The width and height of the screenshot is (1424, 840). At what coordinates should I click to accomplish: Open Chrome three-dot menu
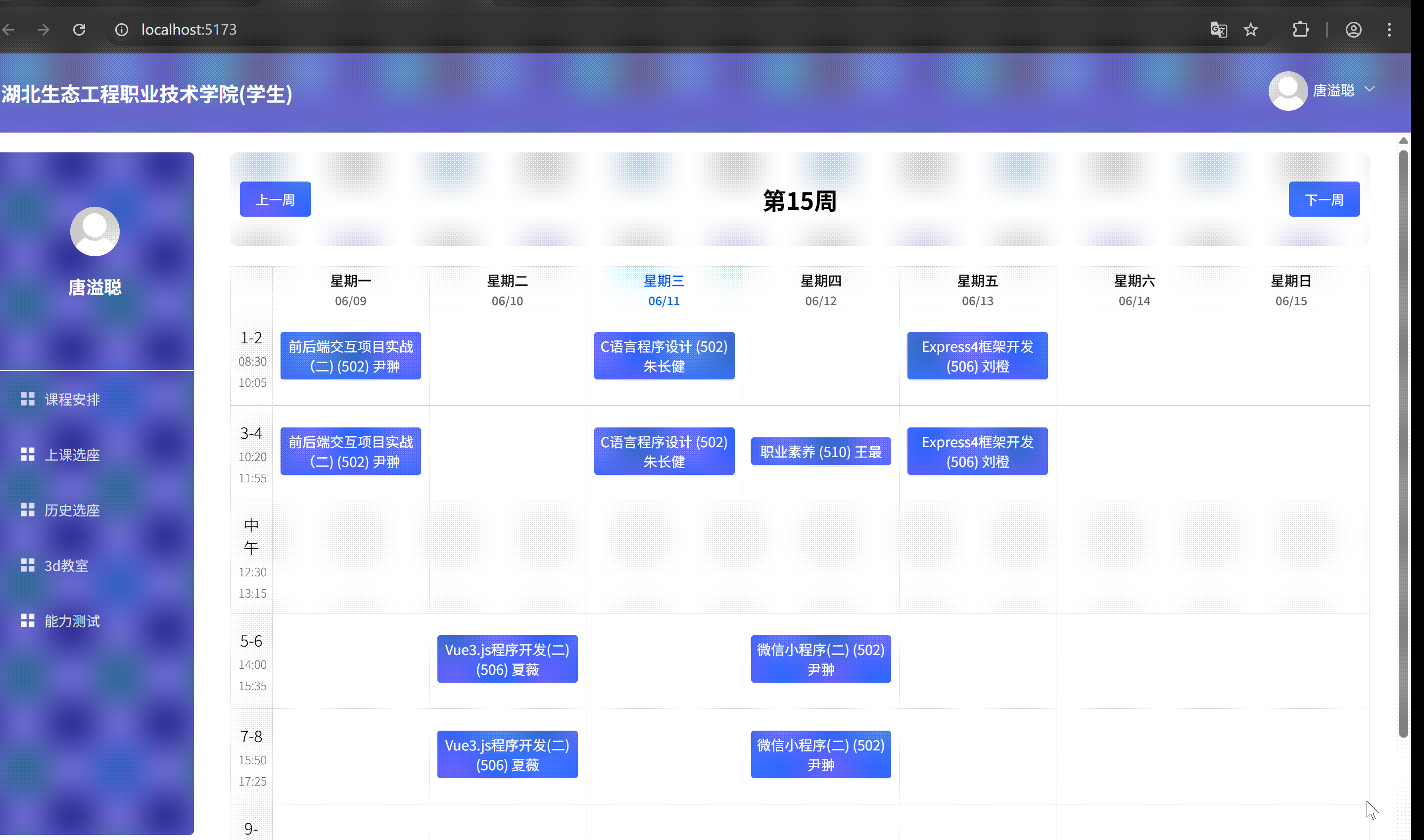coord(1389,29)
